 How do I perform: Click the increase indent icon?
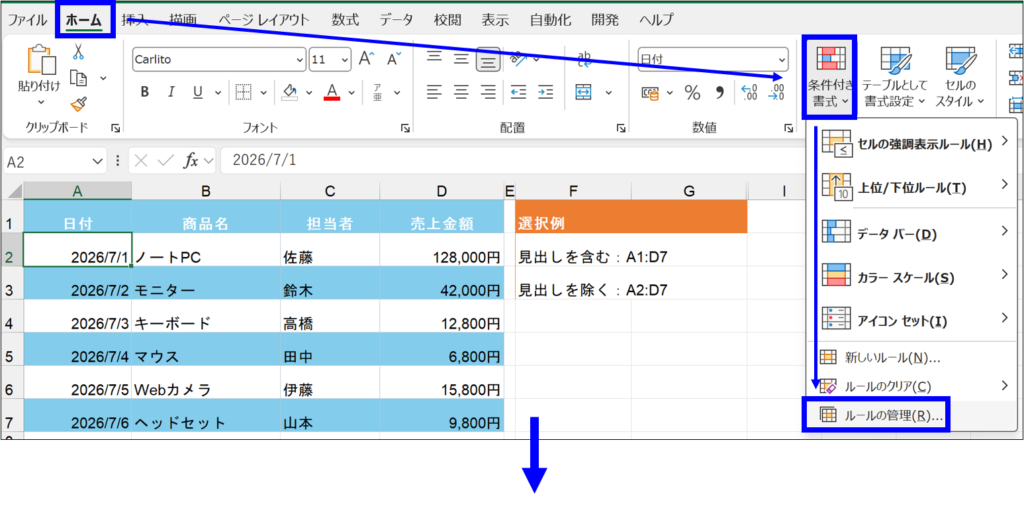tap(545, 92)
